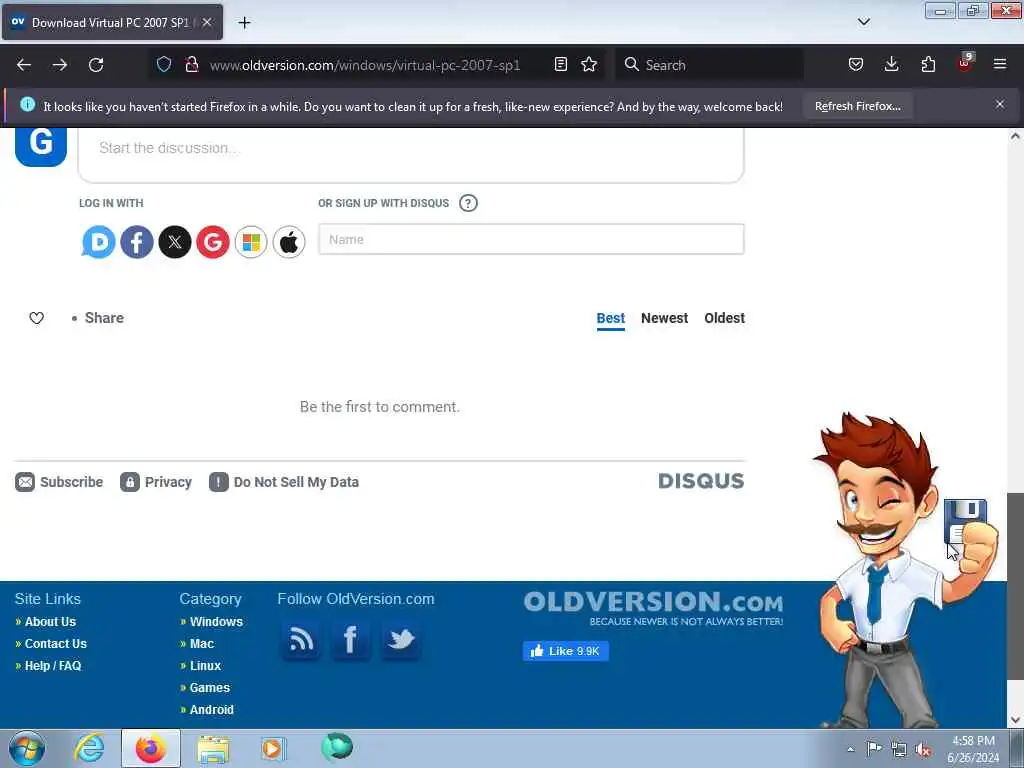The width and height of the screenshot is (1024, 768).
Task: Open the extensions puzzle icon
Action: click(928, 64)
